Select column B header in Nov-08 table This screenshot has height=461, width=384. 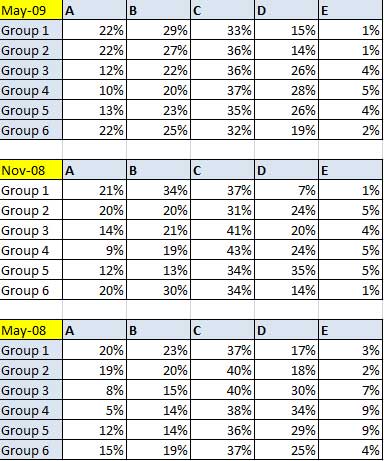(x=159, y=170)
